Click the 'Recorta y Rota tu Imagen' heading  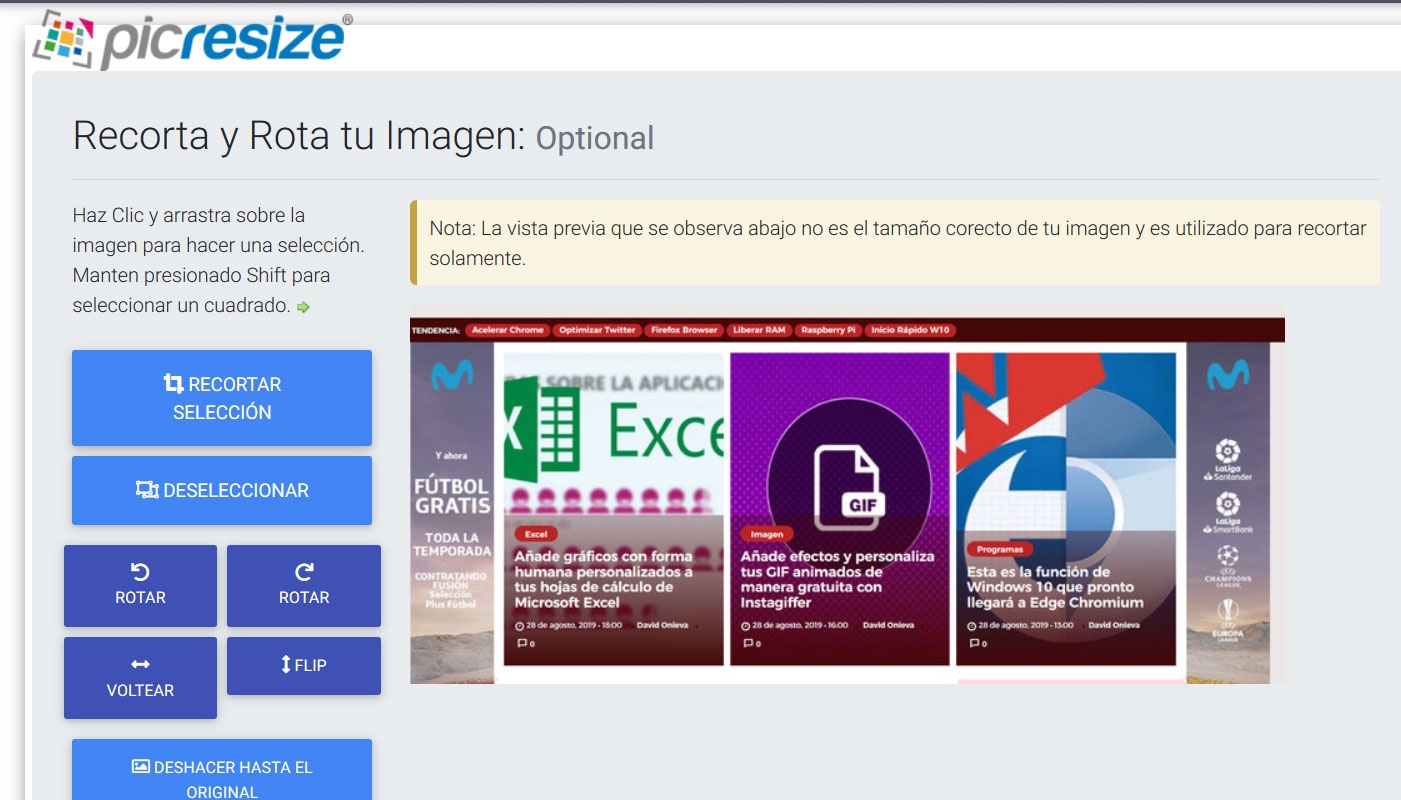(299, 135)
